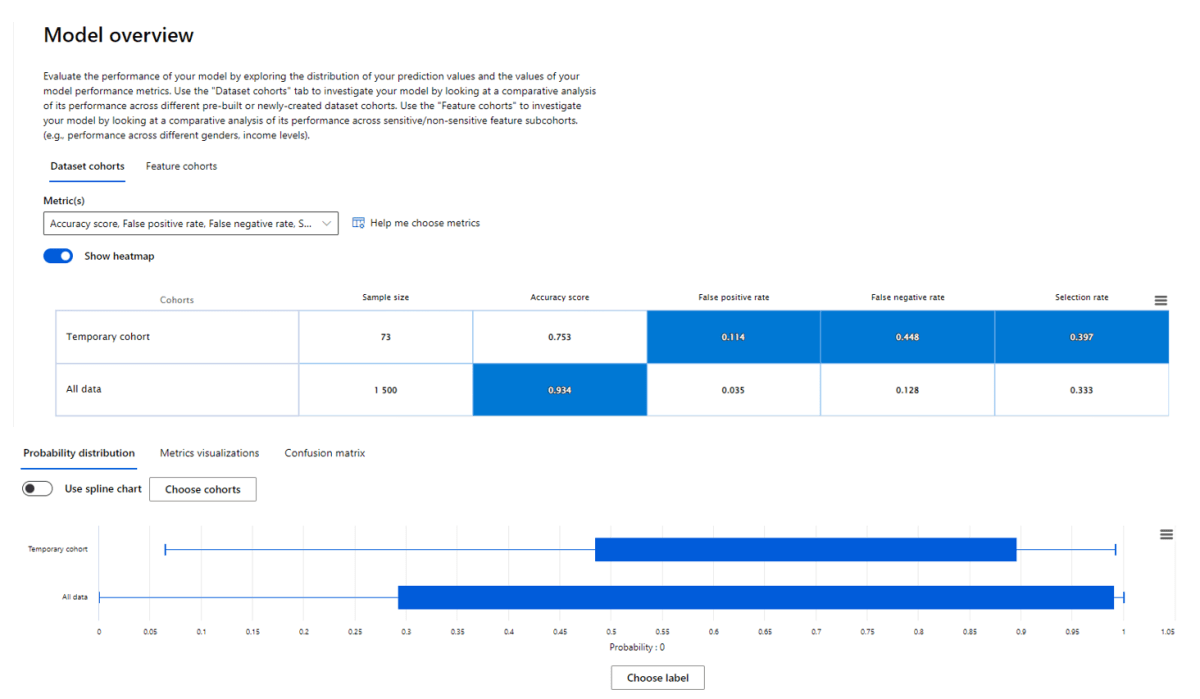The height and width of the screenshot is (699, 1200).
Task: Switch to the Feature cohorts tab
Action: click(x=181, y=166)
